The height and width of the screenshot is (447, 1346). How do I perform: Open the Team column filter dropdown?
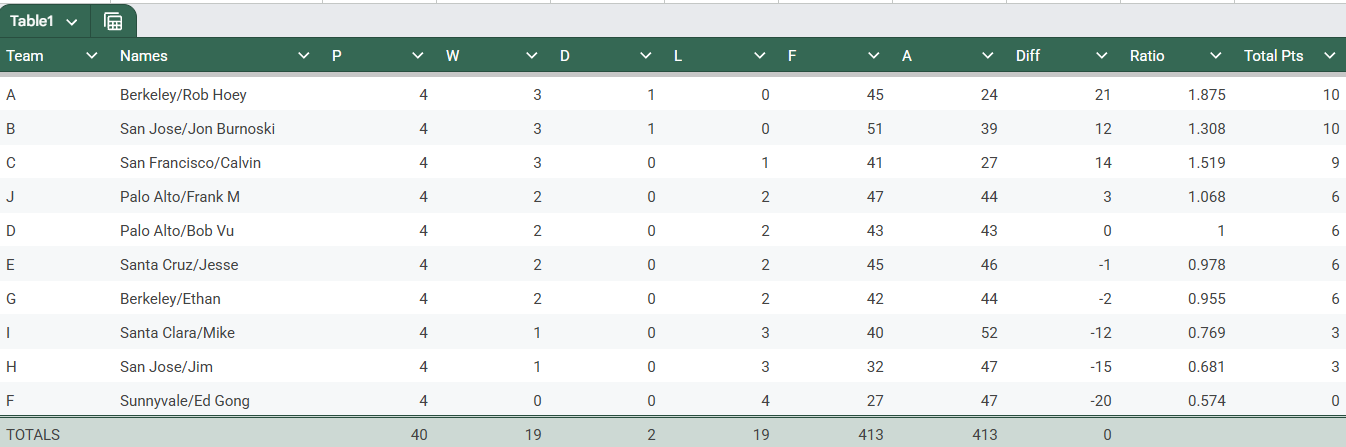[92, 56]
